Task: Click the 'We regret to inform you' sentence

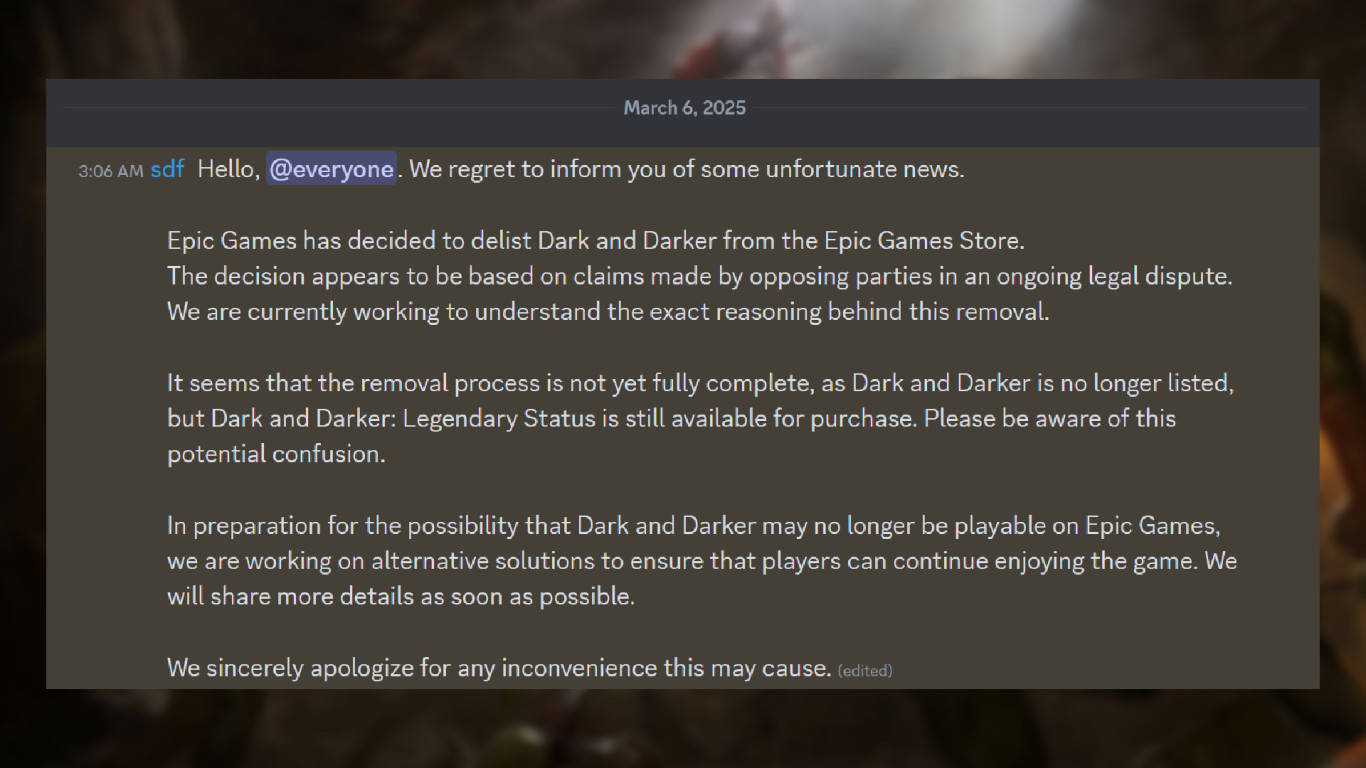Action: coord(686,169)
